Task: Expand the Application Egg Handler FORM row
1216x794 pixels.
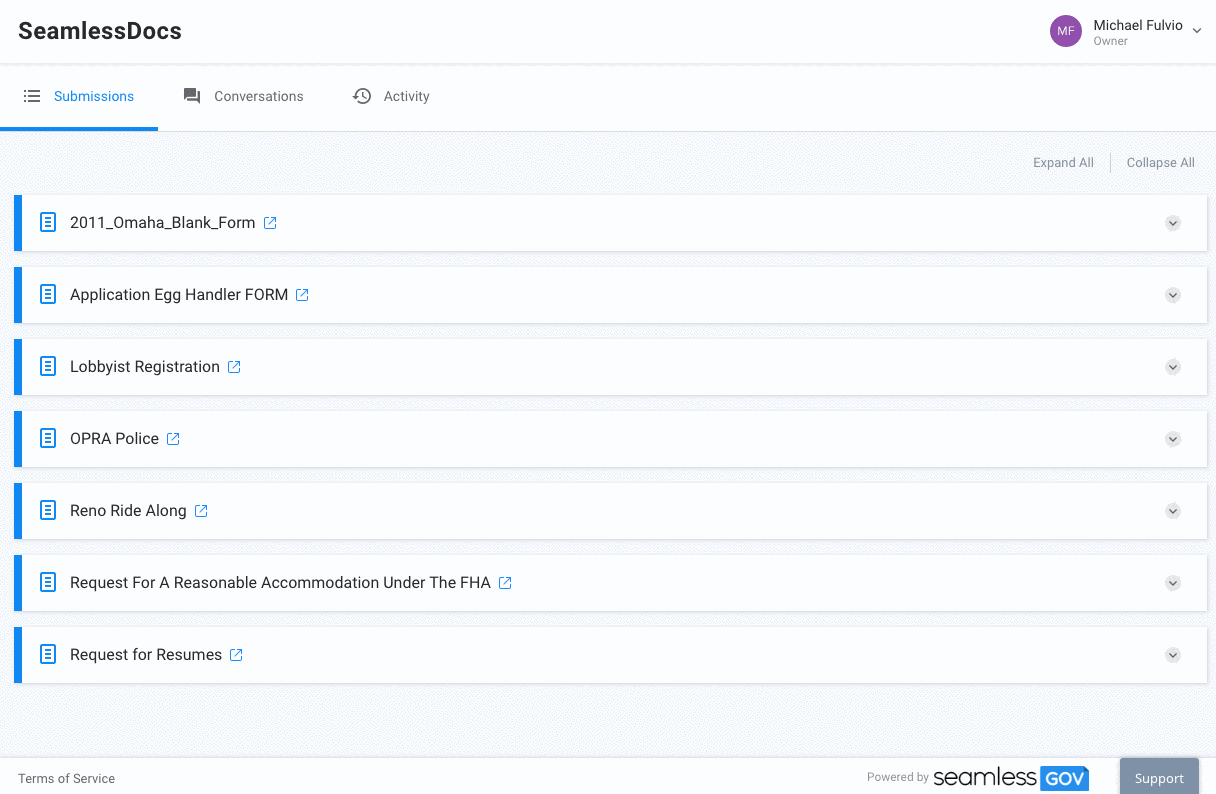Action: point(1173,295)
